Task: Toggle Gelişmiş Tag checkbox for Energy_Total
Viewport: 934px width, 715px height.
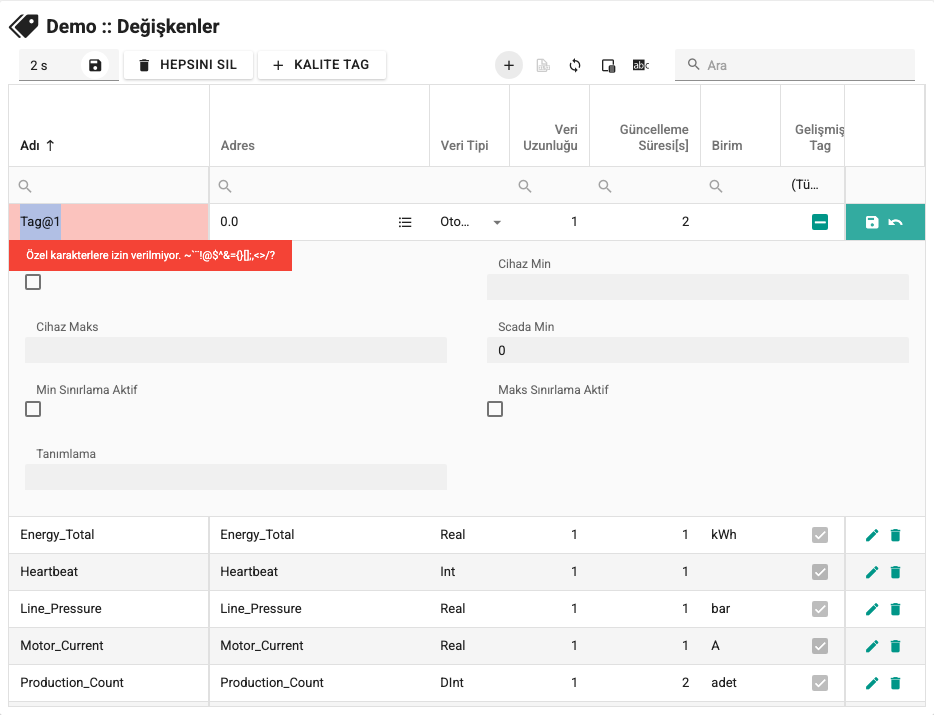Action: pyautogui.click(x=820, y=535)
